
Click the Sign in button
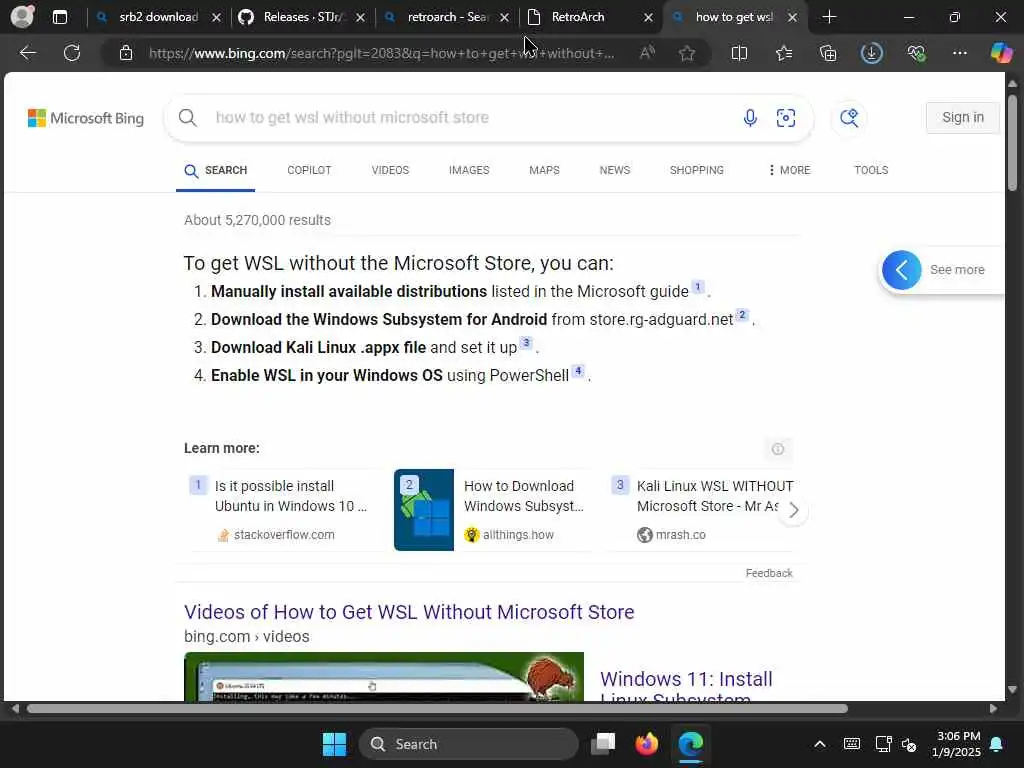click(x=963, y=118)
